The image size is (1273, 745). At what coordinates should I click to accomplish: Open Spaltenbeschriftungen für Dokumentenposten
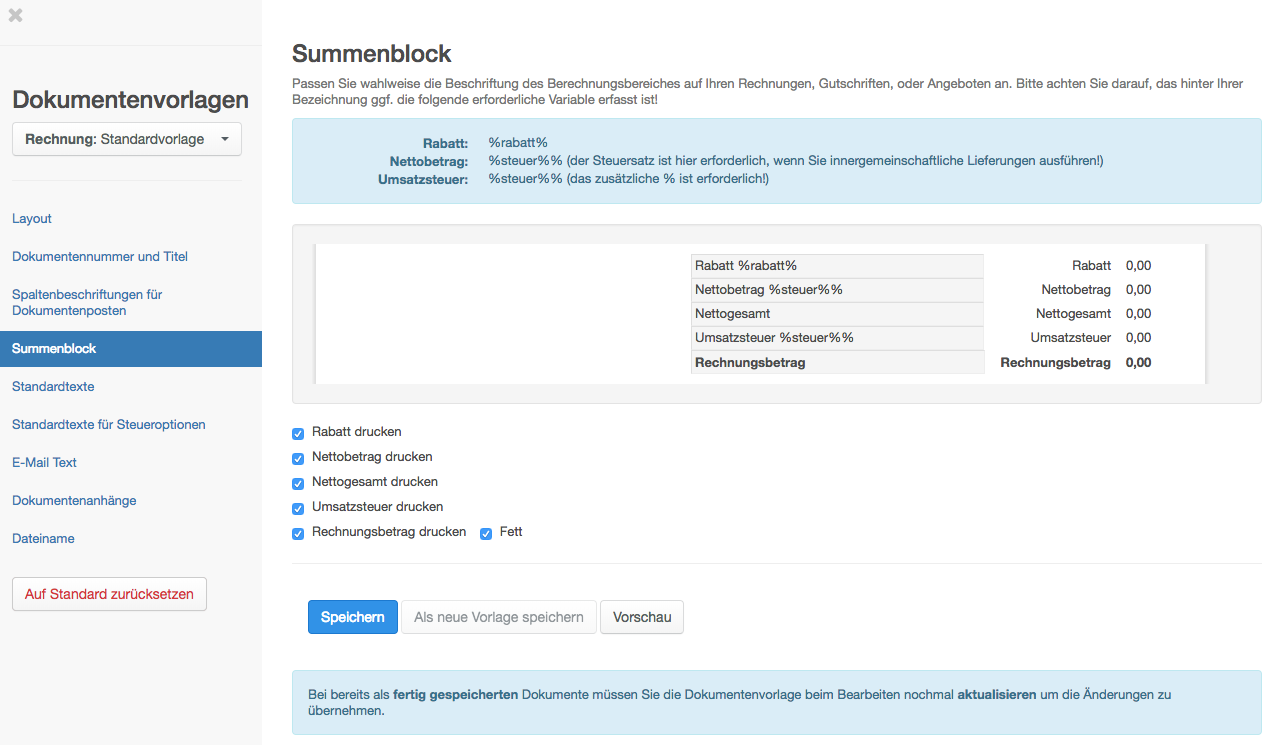click(x=87, y=303)
